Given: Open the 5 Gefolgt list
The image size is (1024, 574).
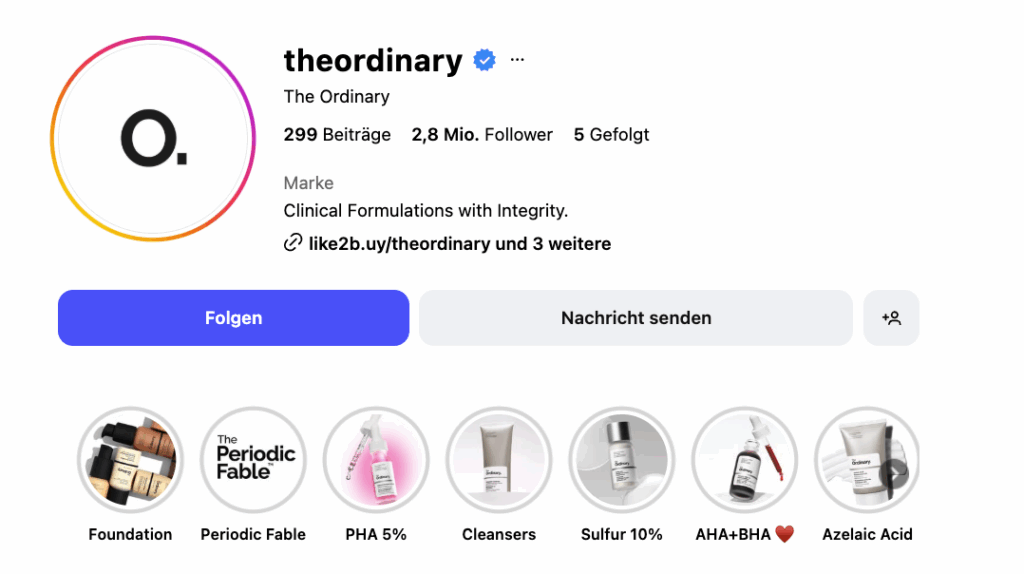Looking at the screenshot, I should [611, 134].
